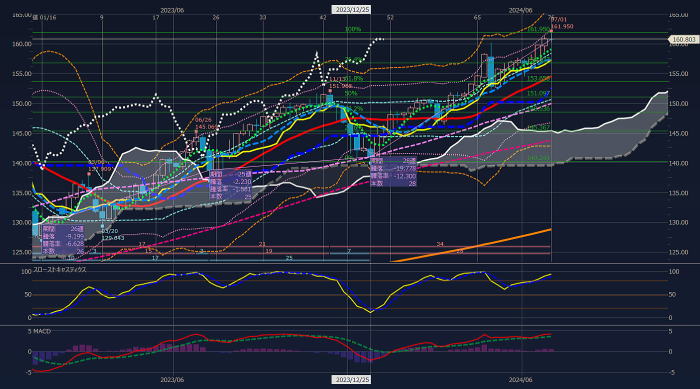Screen dimensions: 700x389
Task: Click 145.00 on the left price axis
Action: point(22,134)
